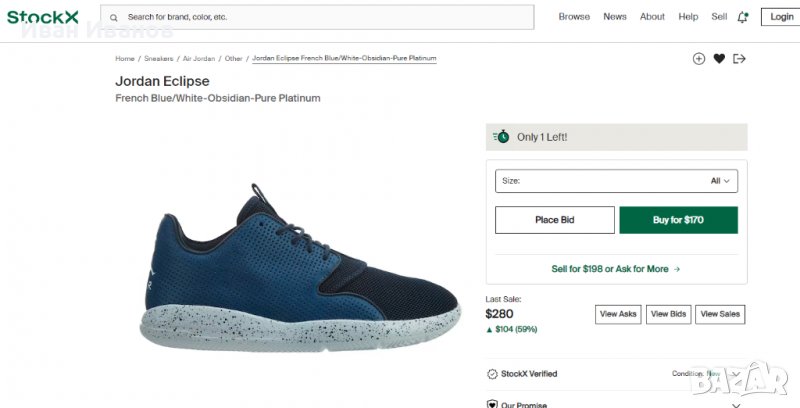The image size is (800, 408).
Task: Click the add to portfolio plus icon
Action: [x=699, y=59]
